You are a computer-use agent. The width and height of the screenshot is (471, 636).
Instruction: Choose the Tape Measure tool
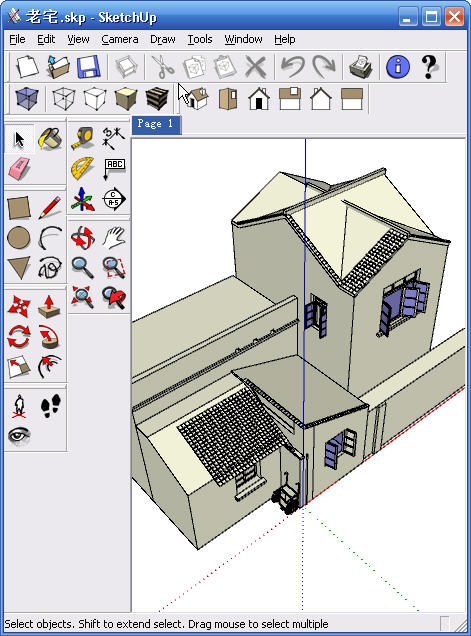tap(83, 138)
